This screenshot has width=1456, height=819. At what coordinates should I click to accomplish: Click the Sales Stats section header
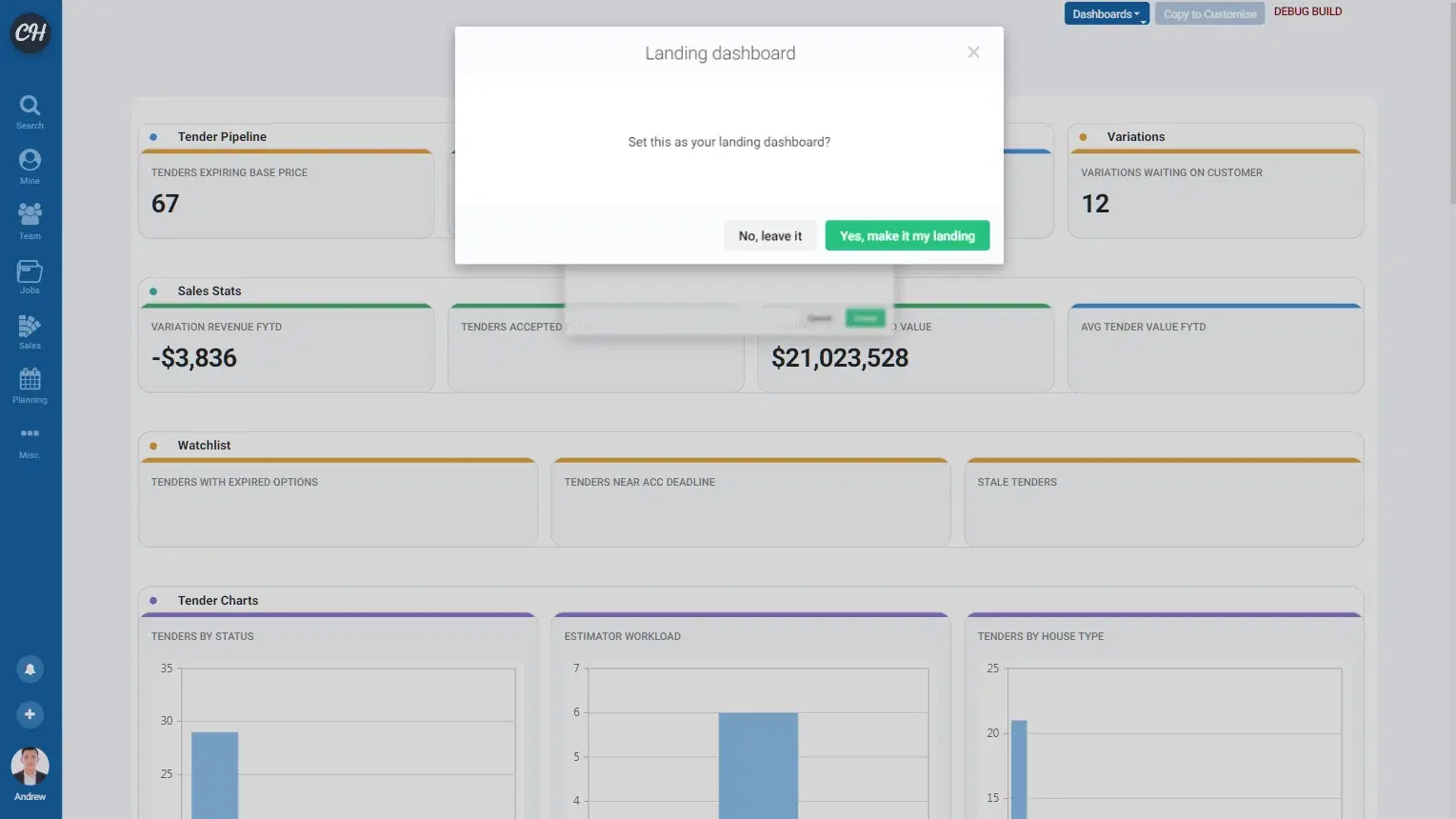(209, 290)
